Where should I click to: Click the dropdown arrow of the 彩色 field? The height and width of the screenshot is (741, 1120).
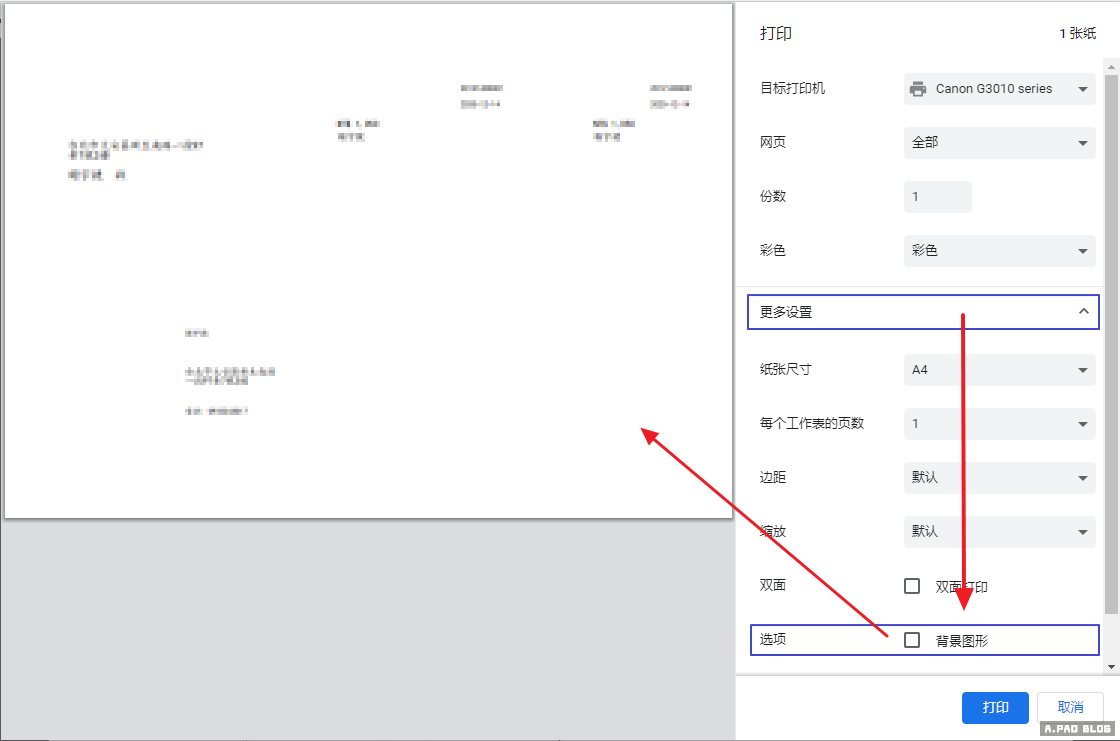tap(1082, 251)
